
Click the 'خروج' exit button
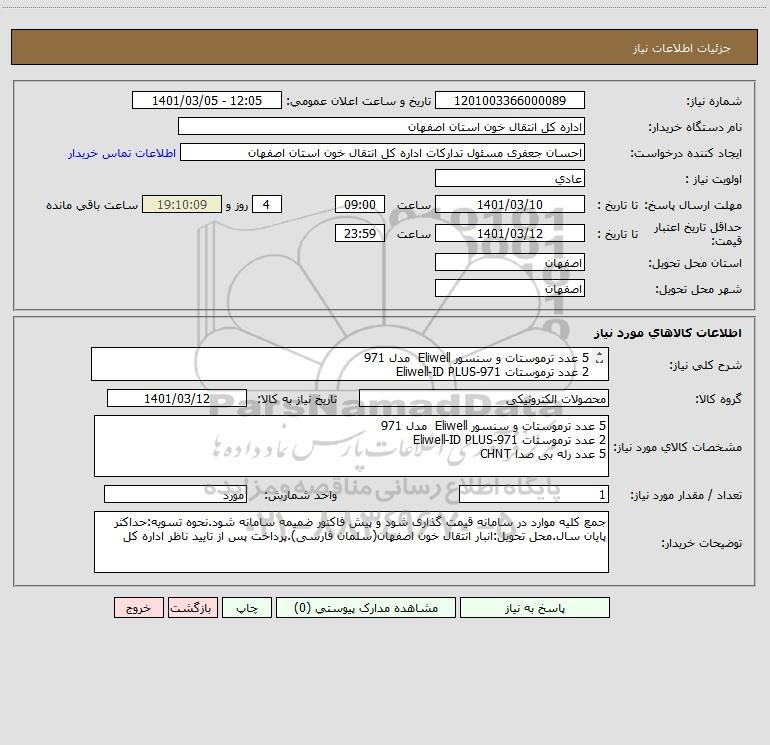[x=138, y=607]
